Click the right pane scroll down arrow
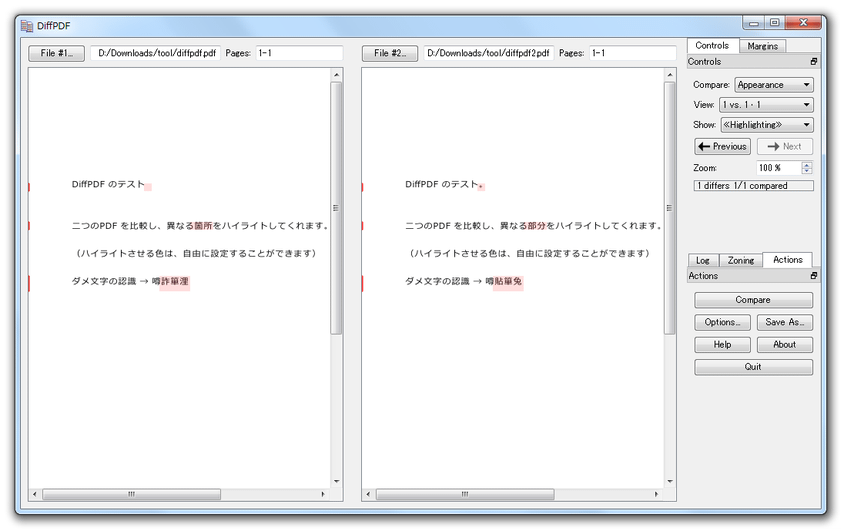 pyautogui.click(x=670, y=482)
